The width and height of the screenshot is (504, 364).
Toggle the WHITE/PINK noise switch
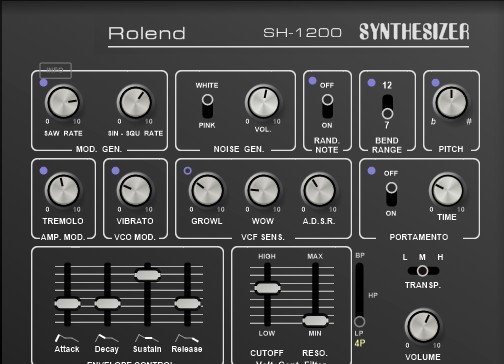tap(207, 106)
